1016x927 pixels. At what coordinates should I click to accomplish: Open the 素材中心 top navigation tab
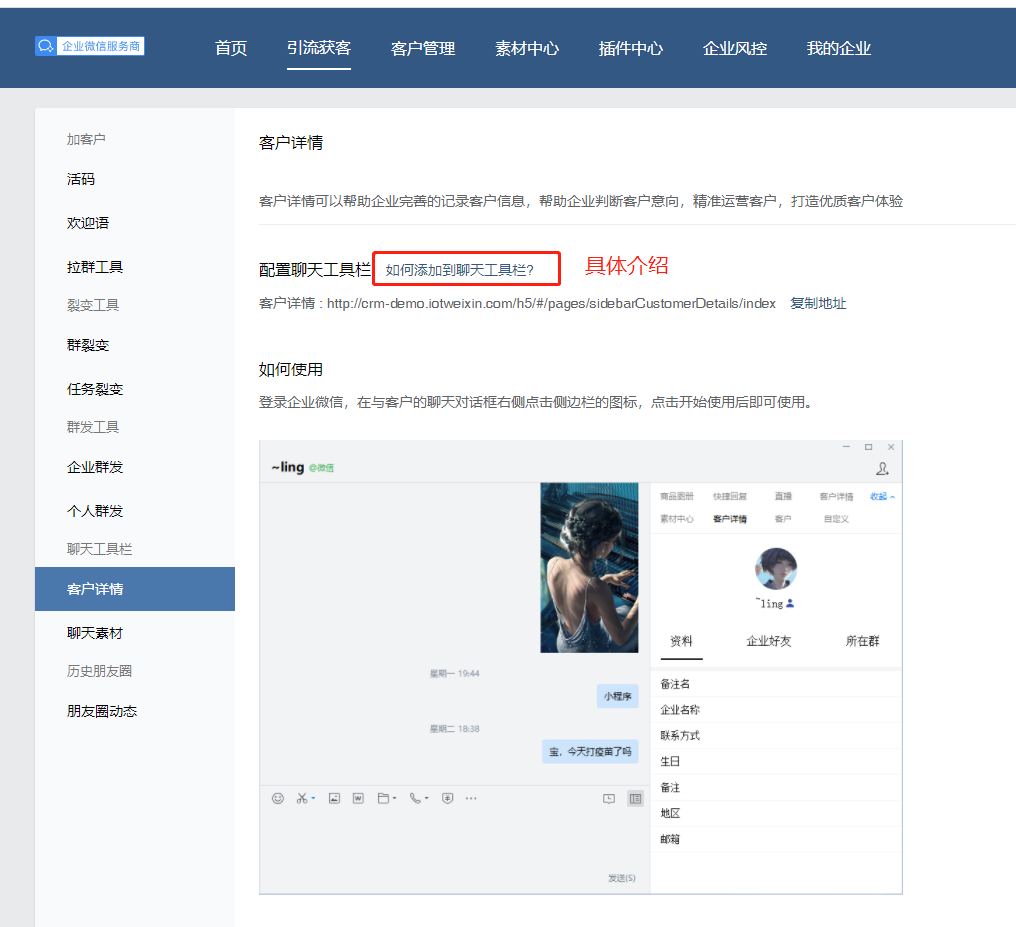click(x=527, y=49)
